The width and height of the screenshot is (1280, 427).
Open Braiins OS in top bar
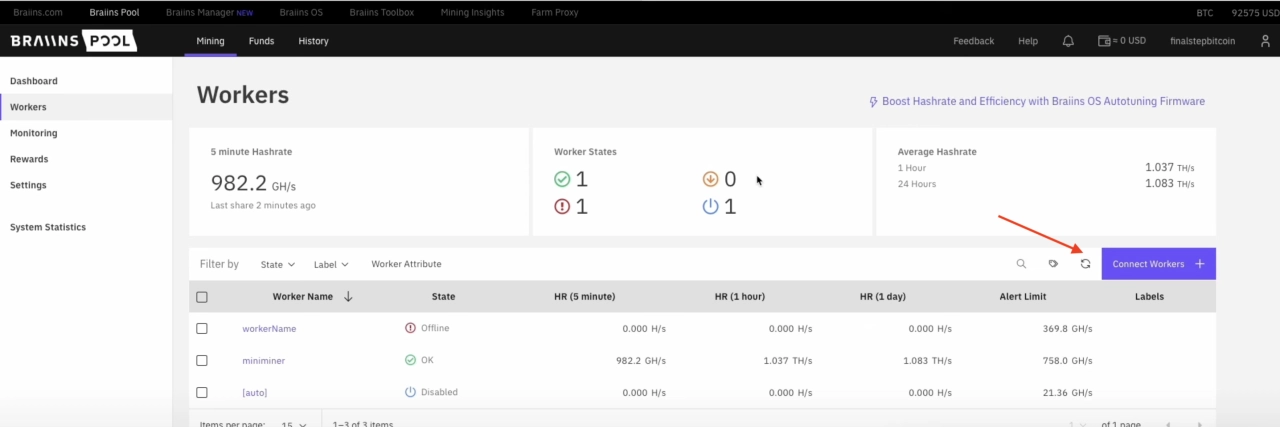point(301,12)
